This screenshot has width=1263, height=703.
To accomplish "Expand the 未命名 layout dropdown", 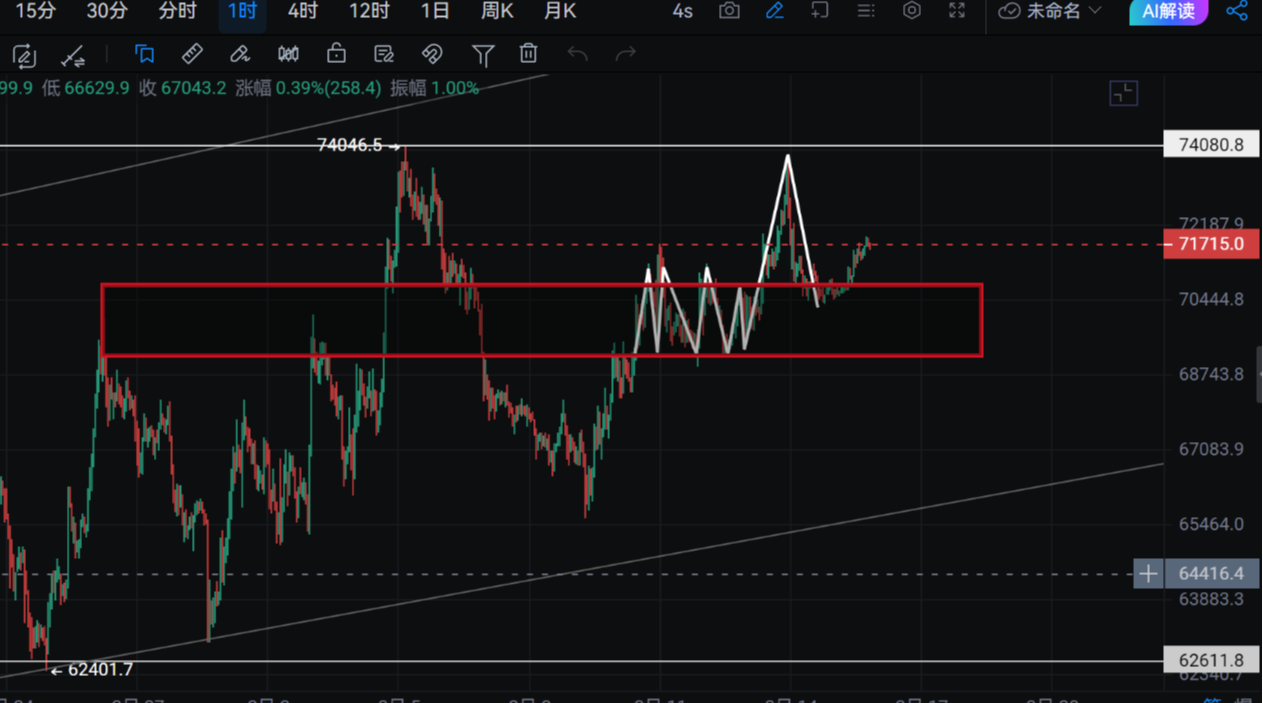I will (x=1051, y=11).
